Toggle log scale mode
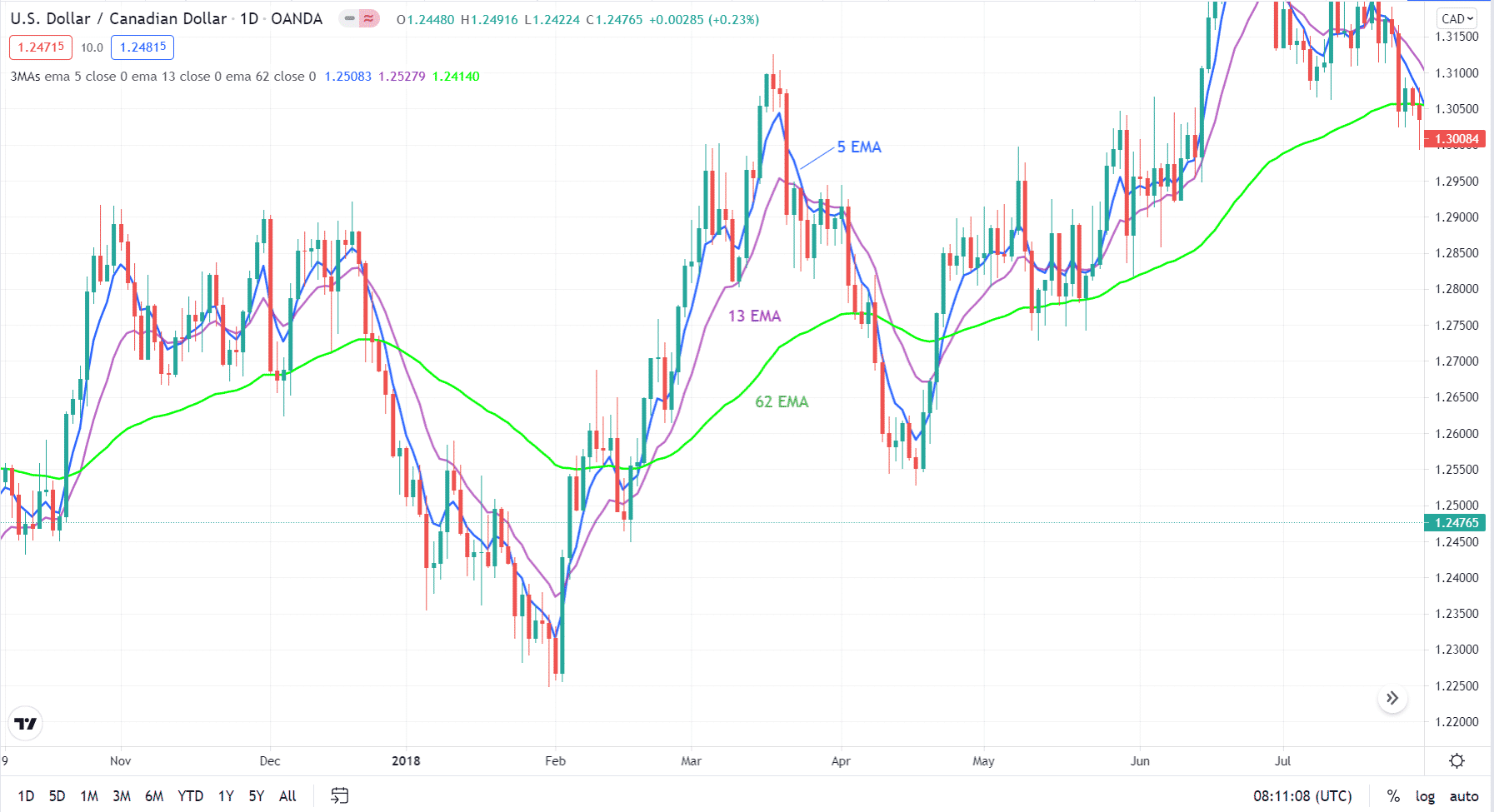Screen dimensions: 1494x812 (1425, 796)
